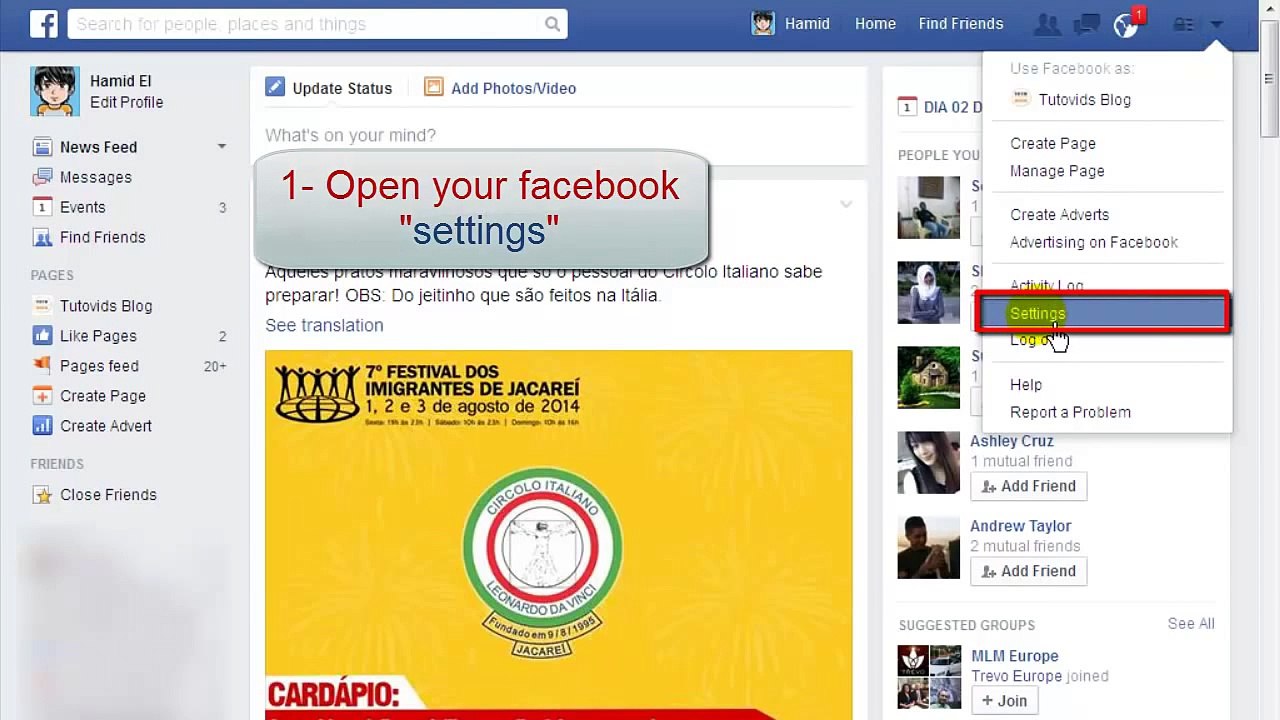Open Ashley Cruz's profile name link
The width and height of the screenshot is (1280, 720).
coord(1012,441)
